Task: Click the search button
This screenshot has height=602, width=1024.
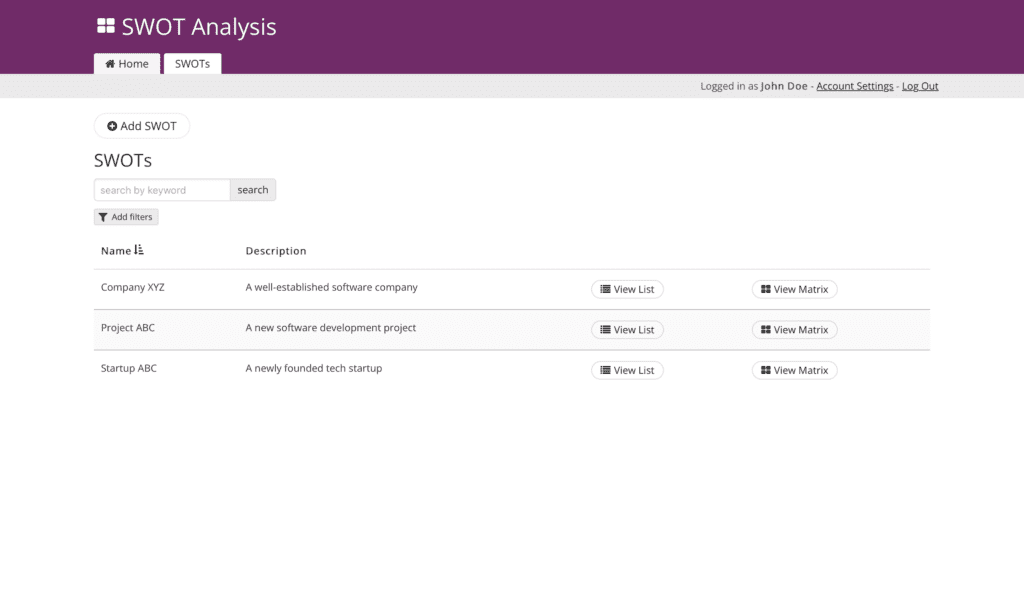Action: pos(253,190)
